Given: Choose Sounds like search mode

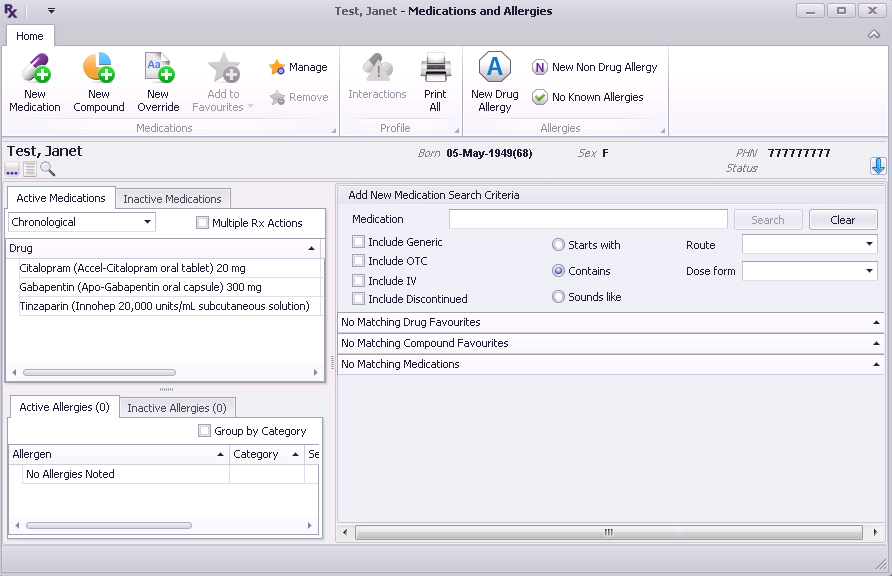Looking at the screenshot, I should (559, 297).
